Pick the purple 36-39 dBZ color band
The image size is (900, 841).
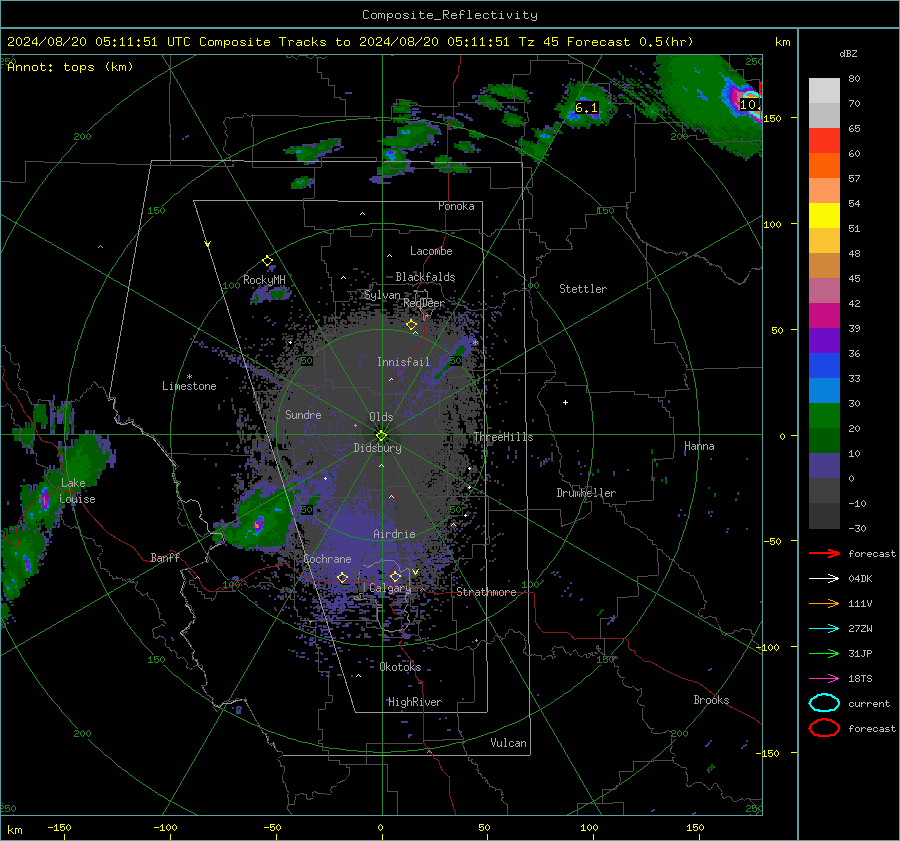[x=824, y=341]
